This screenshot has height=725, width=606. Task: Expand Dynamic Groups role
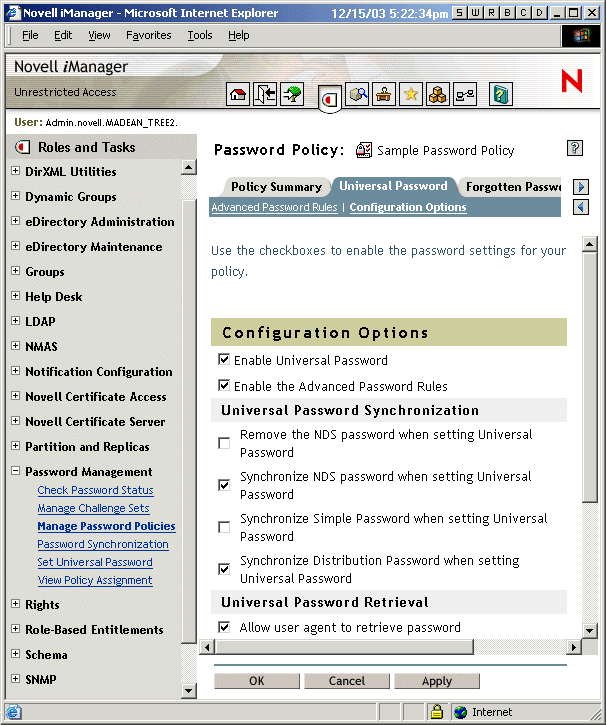(x=15, y=196)
